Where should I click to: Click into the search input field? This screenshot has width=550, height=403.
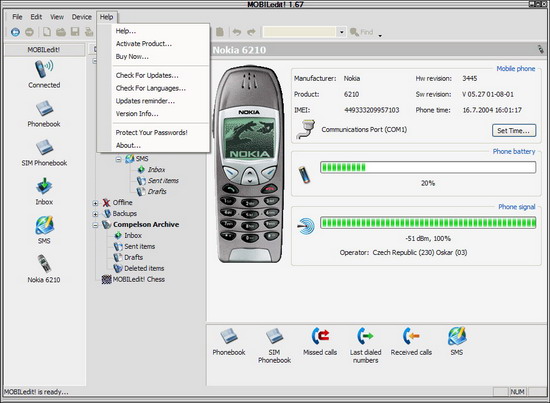tap(300, 32)
